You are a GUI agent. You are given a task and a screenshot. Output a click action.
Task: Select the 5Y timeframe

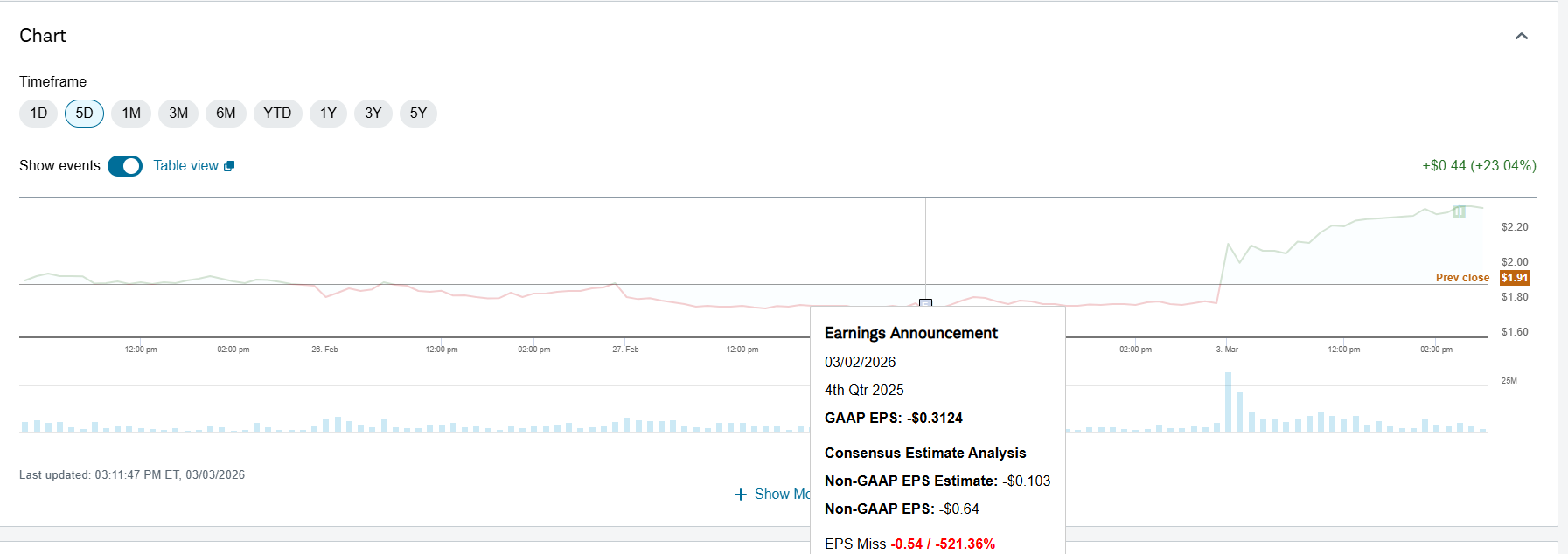[x=418, y=114]
